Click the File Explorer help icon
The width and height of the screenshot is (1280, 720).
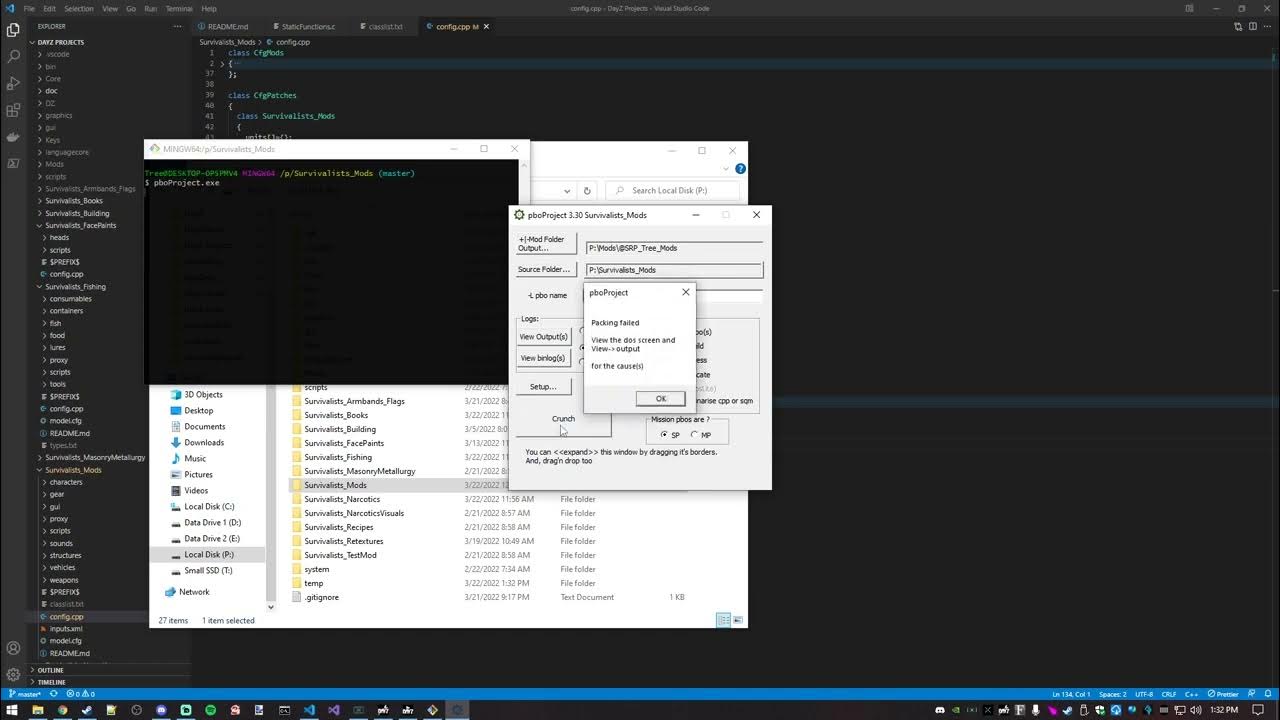click(x=740, y=169)
